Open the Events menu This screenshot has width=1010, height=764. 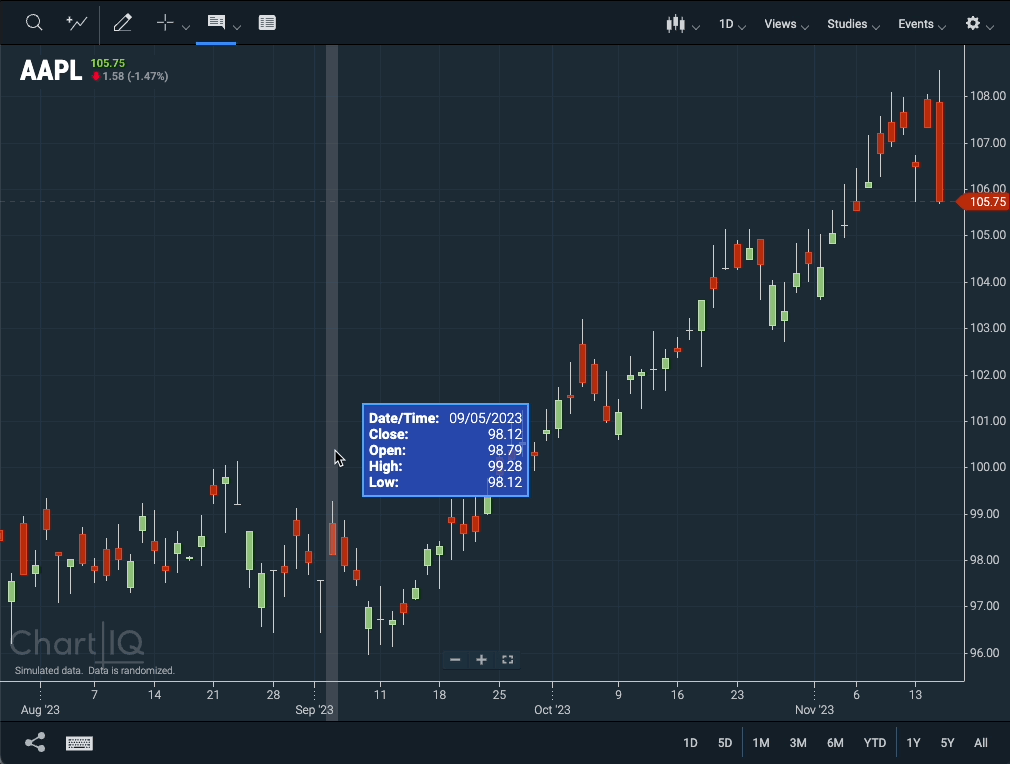[x=922, y=24]
